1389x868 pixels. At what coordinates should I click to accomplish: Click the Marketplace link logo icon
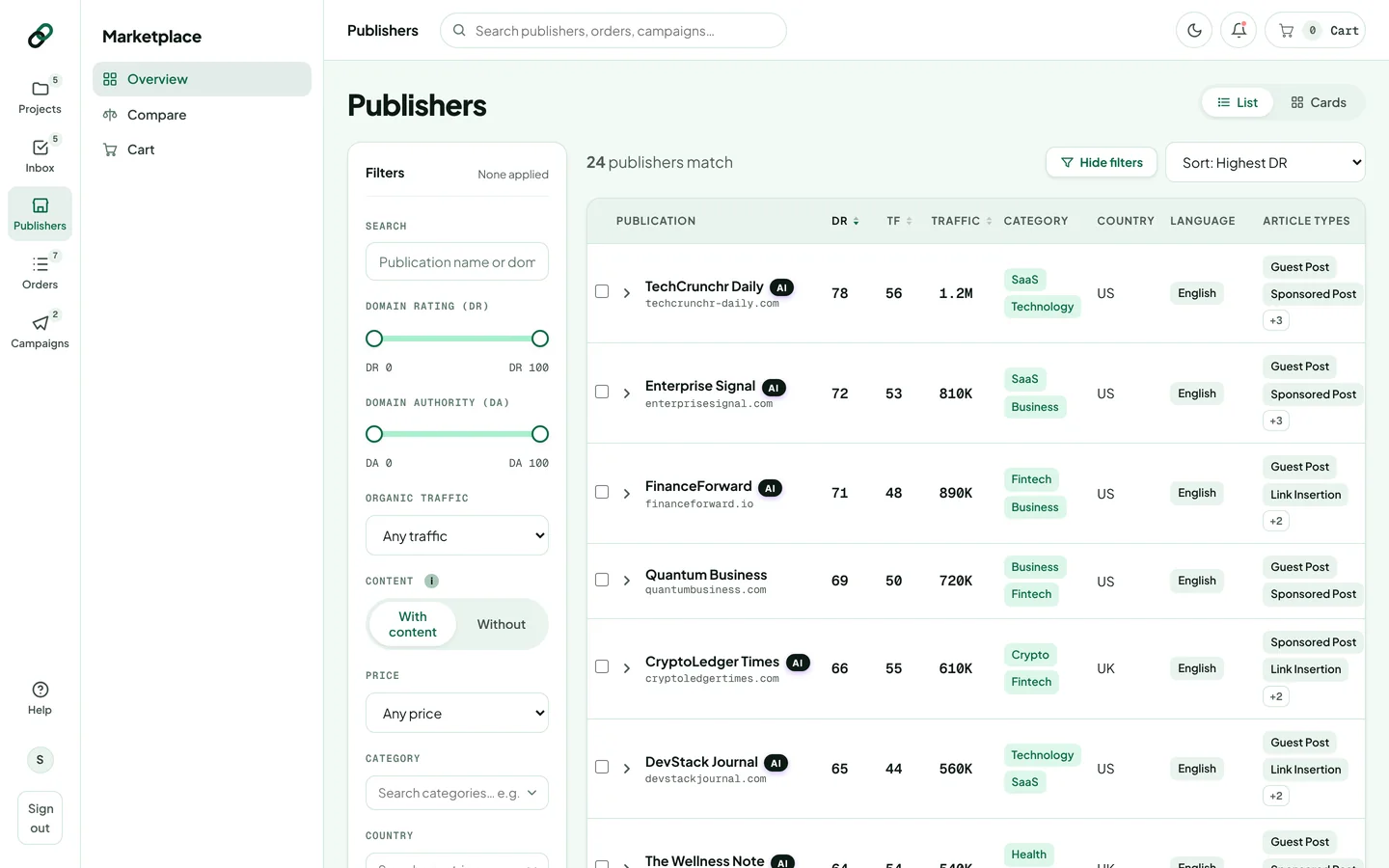(x=40, y=36)
